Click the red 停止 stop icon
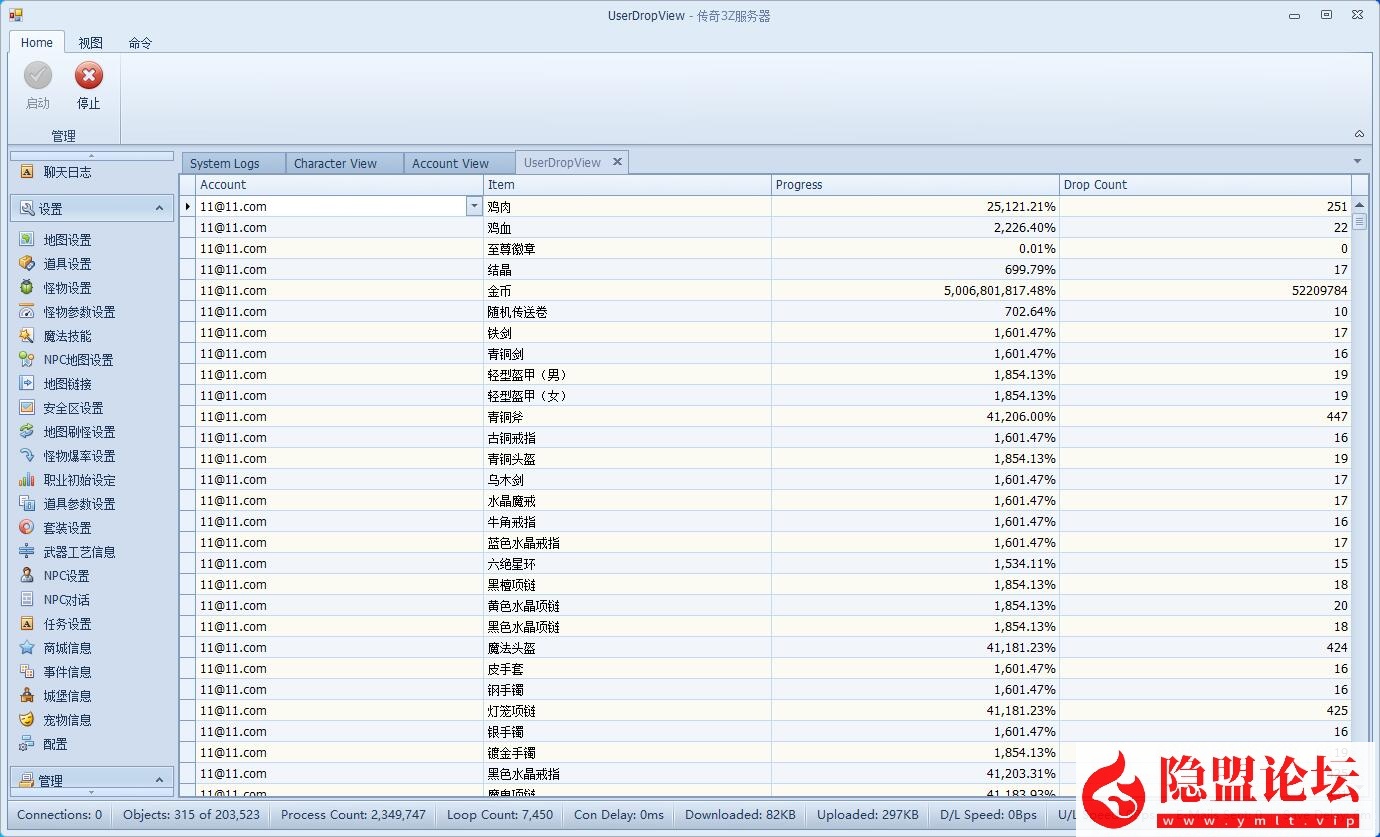 point(89,76)
